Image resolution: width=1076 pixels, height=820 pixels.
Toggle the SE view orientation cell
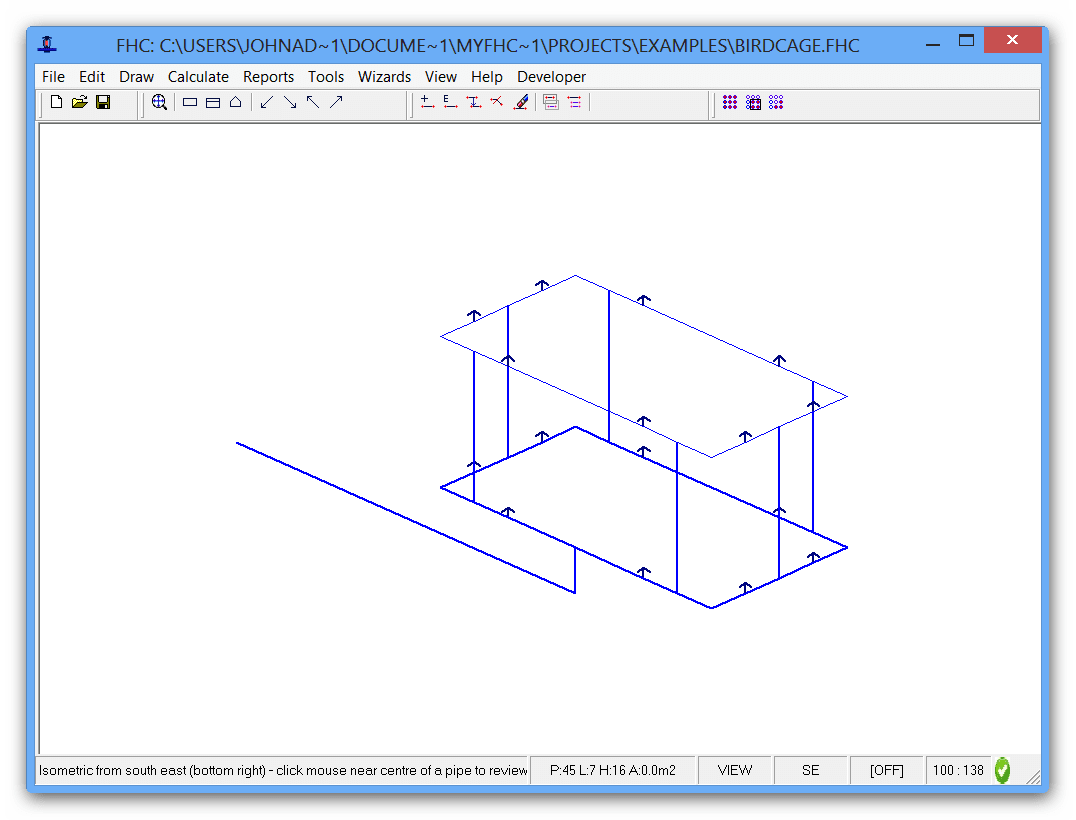pos(810,770)
